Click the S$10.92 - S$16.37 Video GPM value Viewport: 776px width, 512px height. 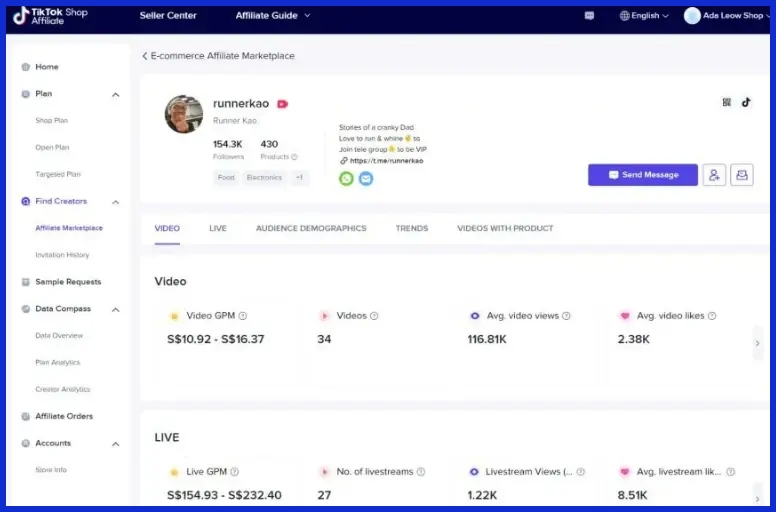tap(216, 339)
